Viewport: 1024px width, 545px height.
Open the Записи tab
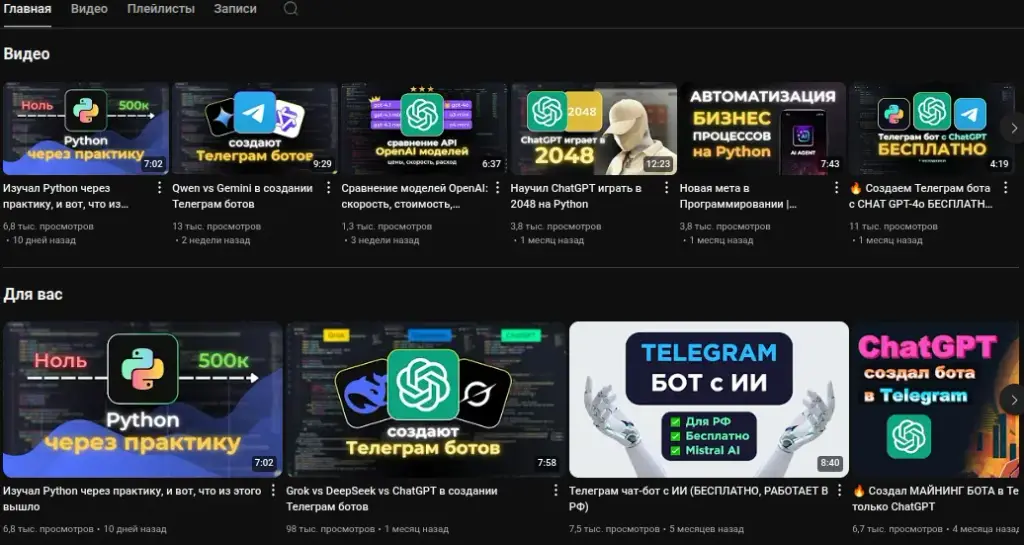coord(235,9)
